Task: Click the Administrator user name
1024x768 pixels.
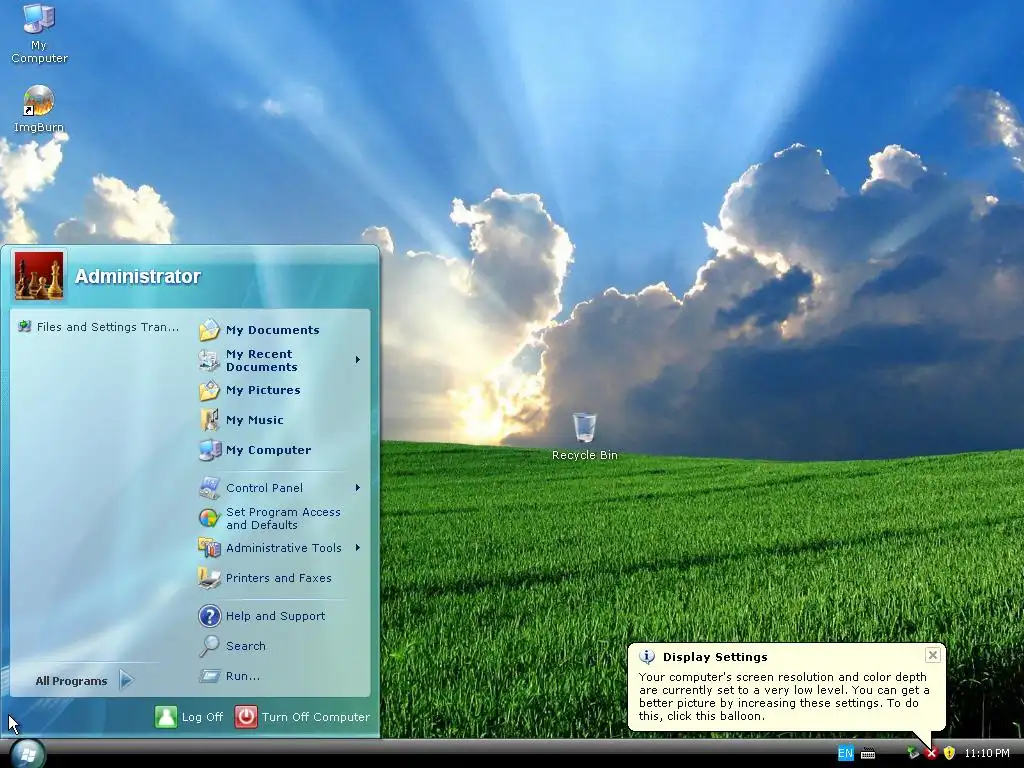Action: [x=138, y=276]
